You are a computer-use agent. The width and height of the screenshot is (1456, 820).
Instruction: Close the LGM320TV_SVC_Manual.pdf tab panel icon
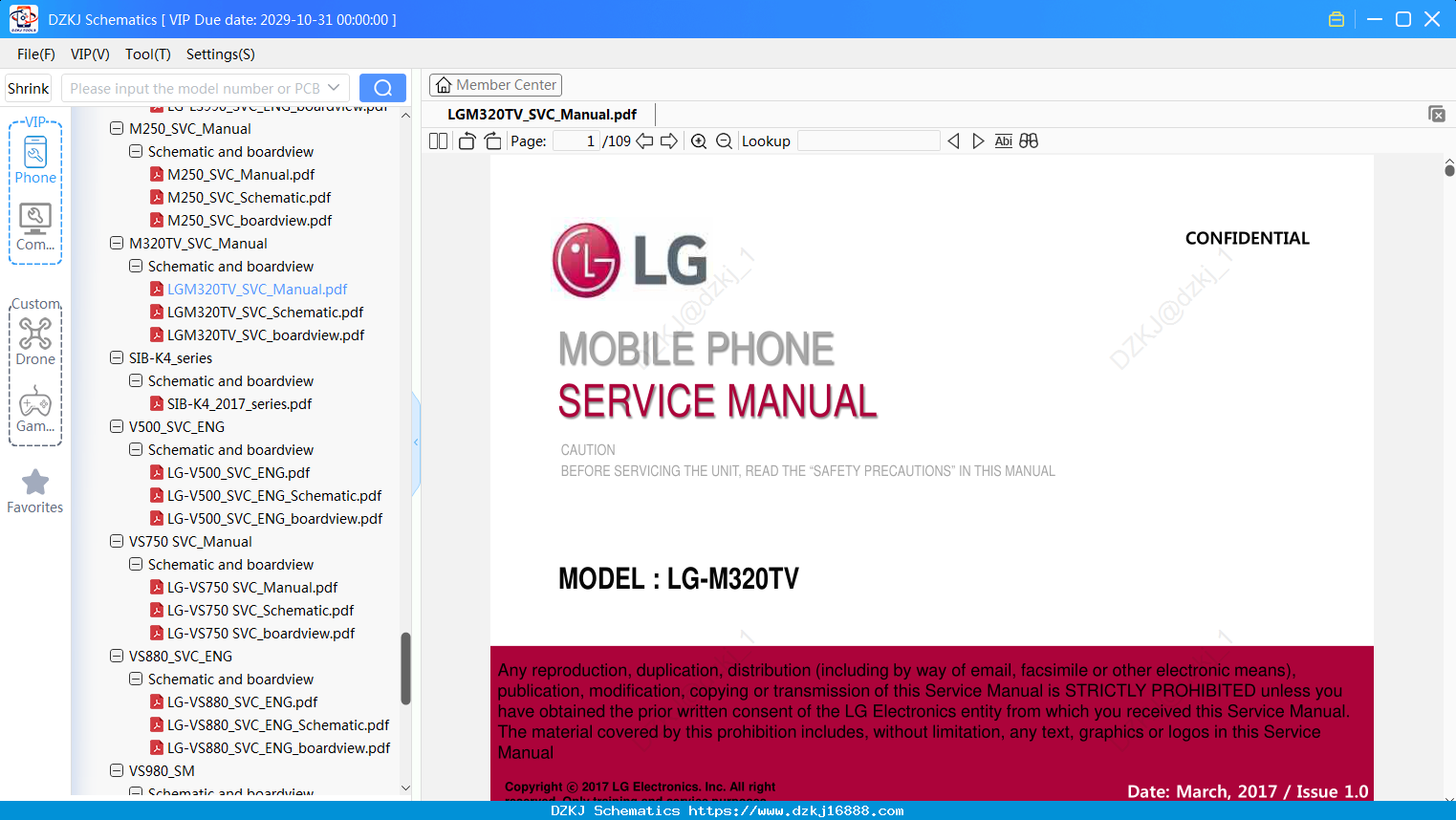(x=1436, y=114)
